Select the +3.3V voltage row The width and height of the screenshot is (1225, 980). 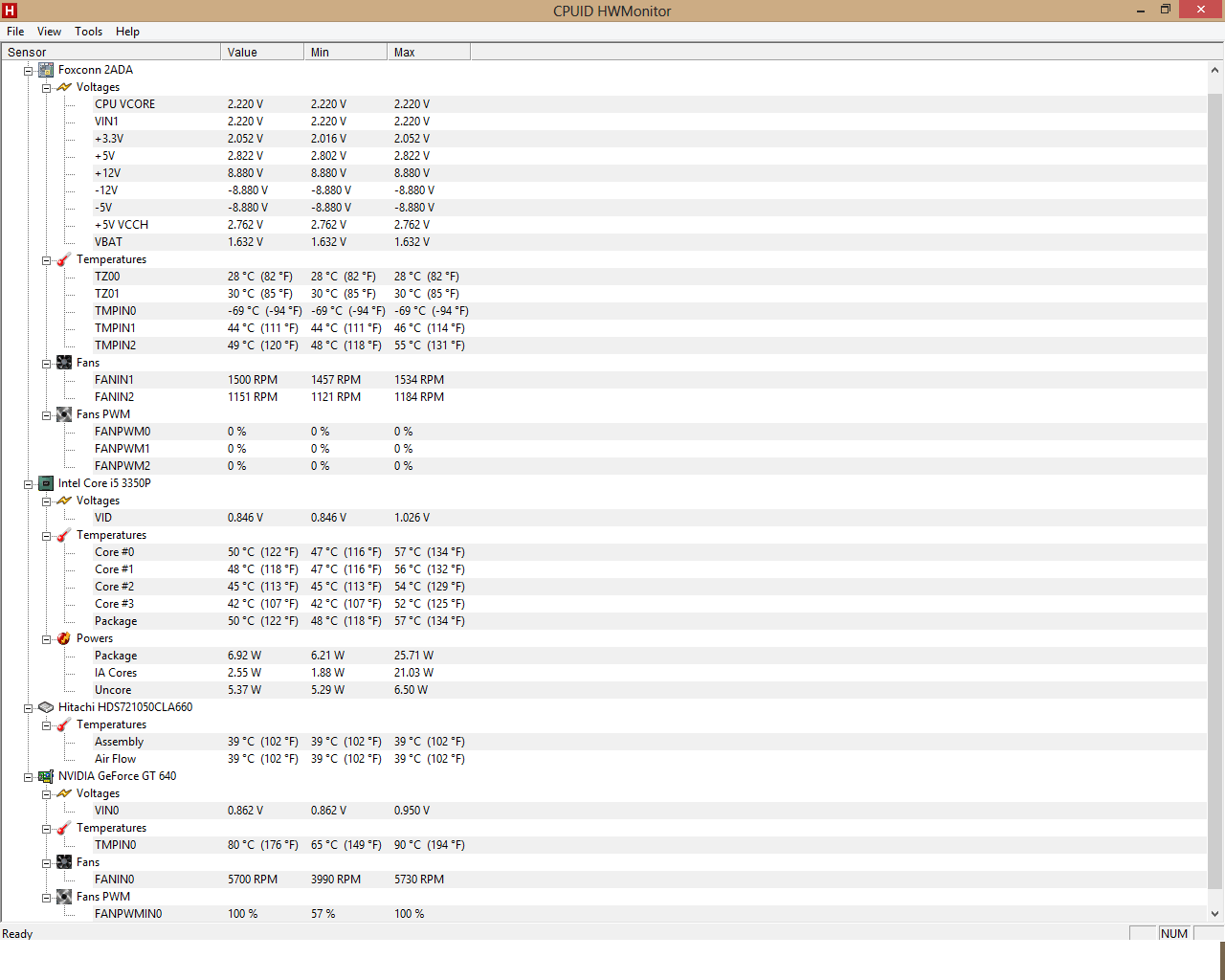tap(605, 139)
